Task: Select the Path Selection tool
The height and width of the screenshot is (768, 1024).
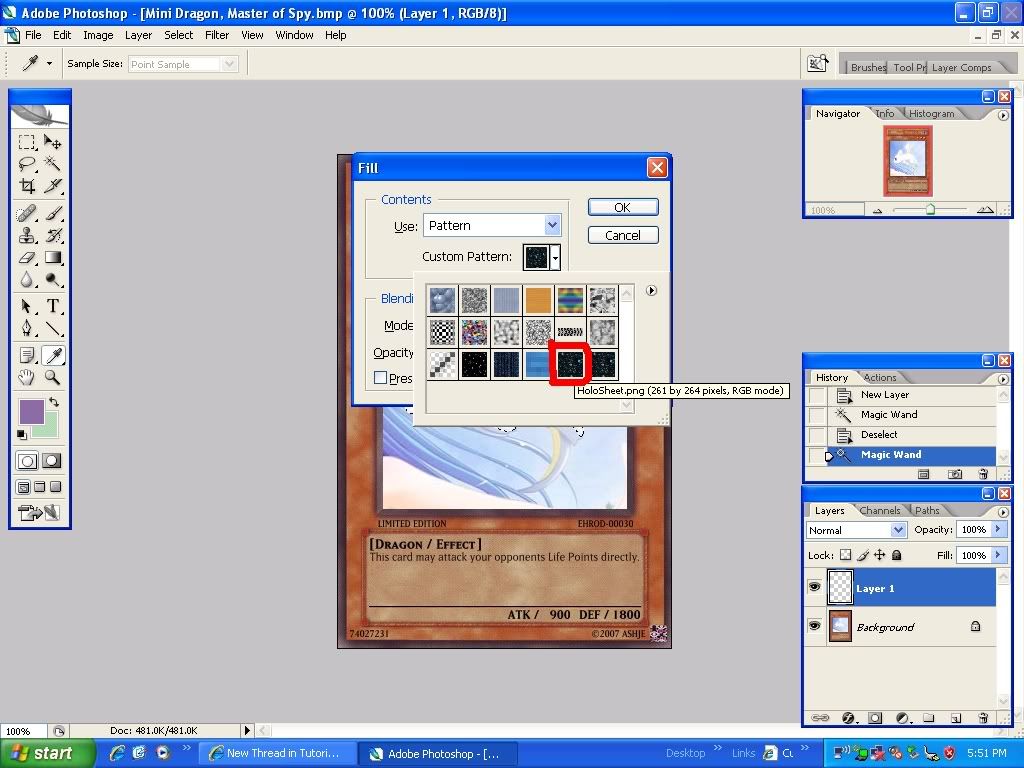Action: click(x=27, y=306)
